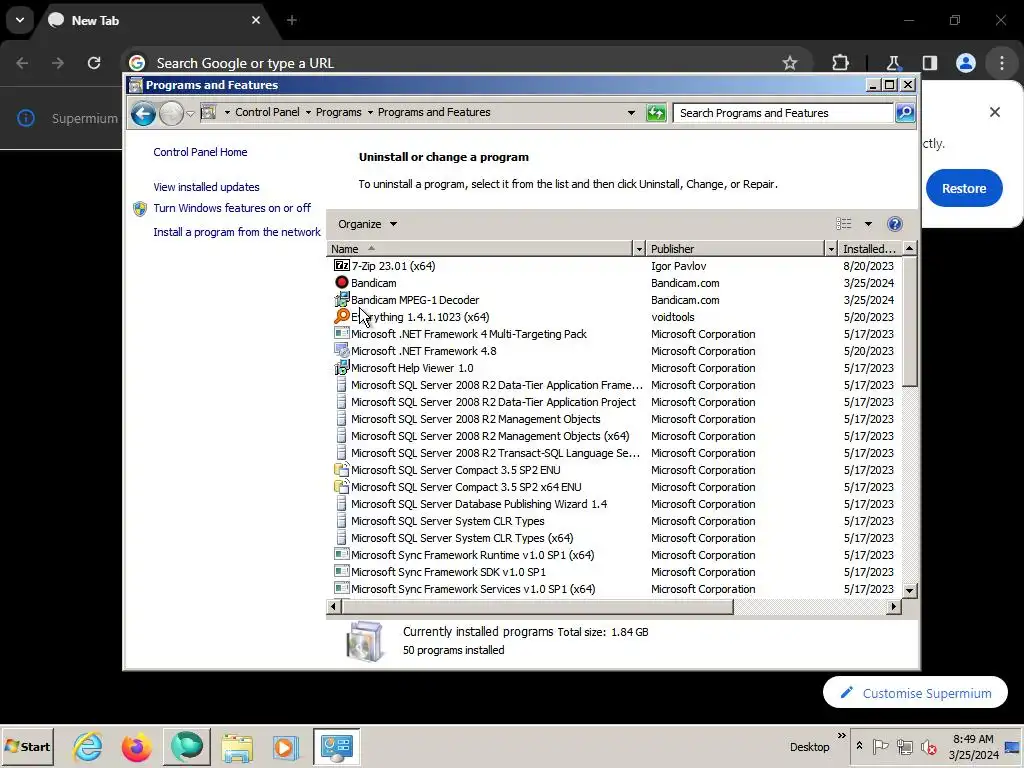Select Microsoft .NET Framework 4 Multi-Targeting Pack
1024x768 pixels.
tap(614, 334)
